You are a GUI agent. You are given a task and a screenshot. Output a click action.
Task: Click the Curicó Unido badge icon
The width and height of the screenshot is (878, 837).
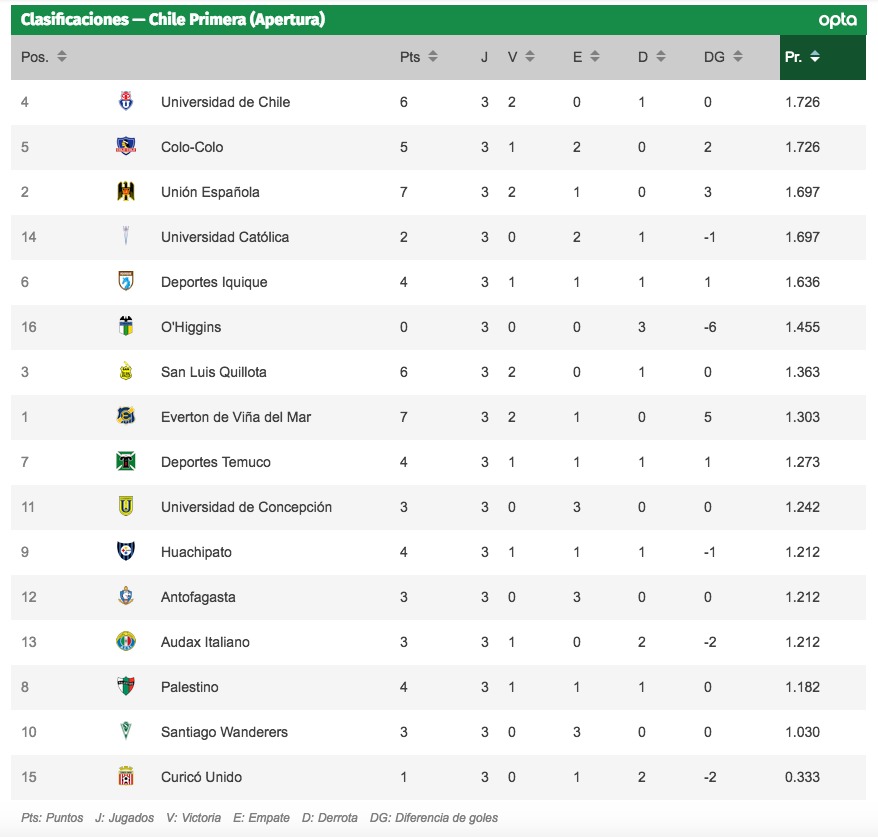126,777
